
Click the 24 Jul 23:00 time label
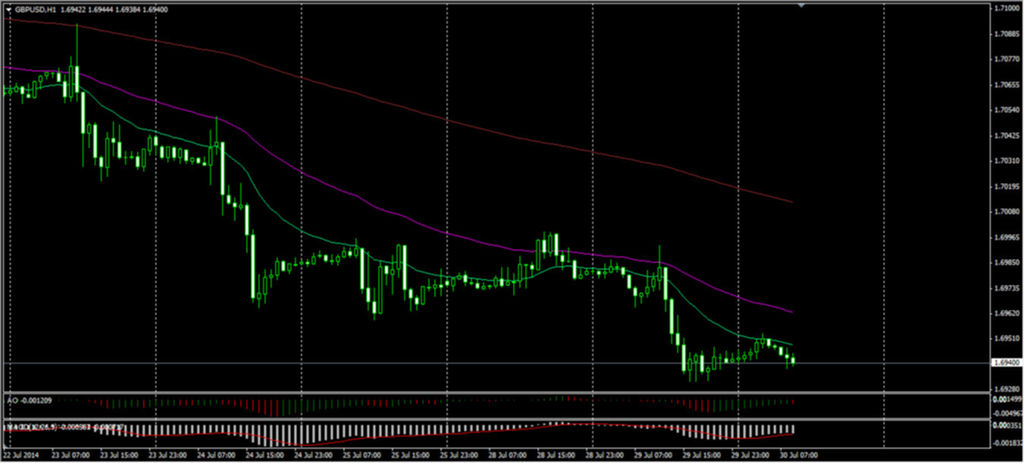tap(312, 455)
